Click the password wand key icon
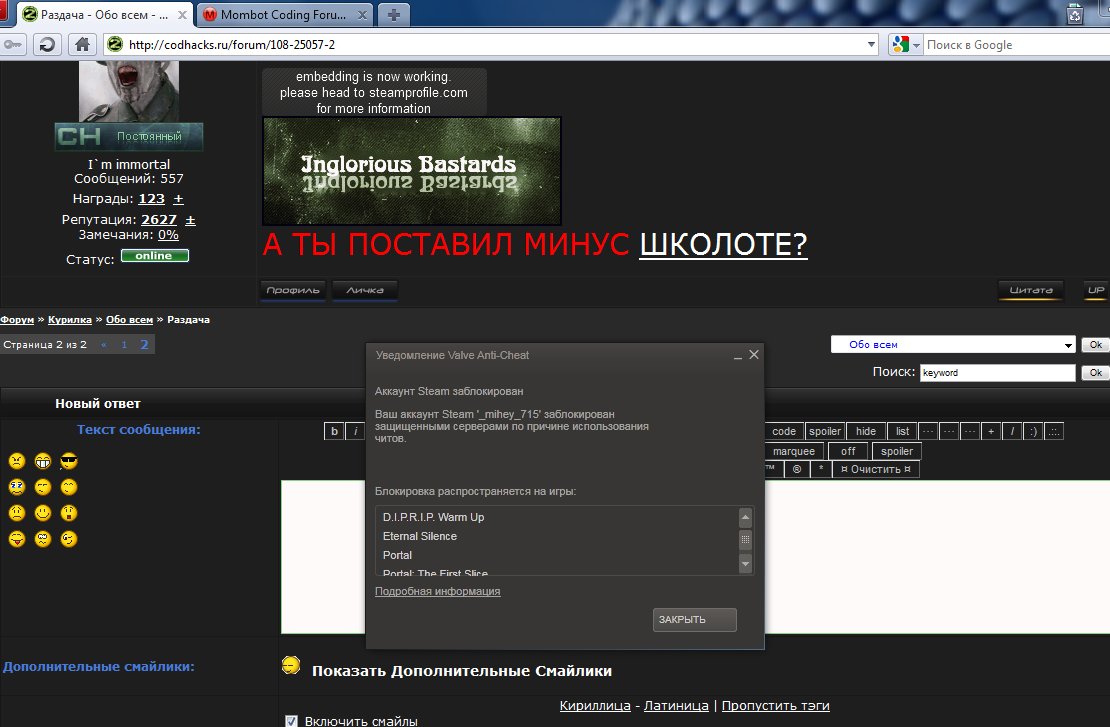 click(x=13, y=45)
